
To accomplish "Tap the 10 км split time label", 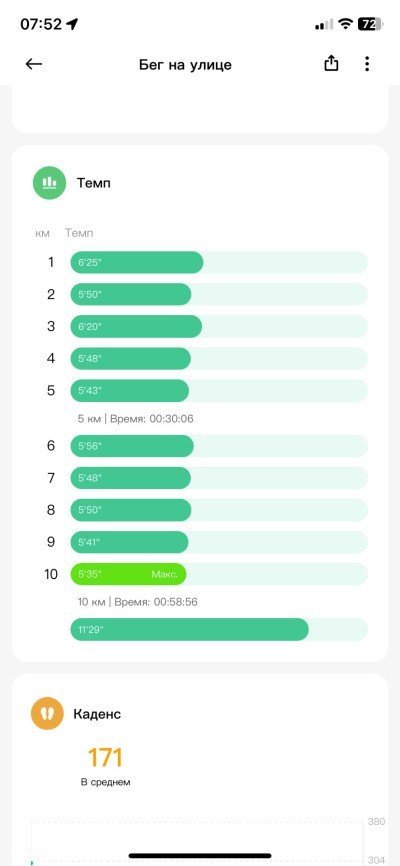I will pos(137,601).
